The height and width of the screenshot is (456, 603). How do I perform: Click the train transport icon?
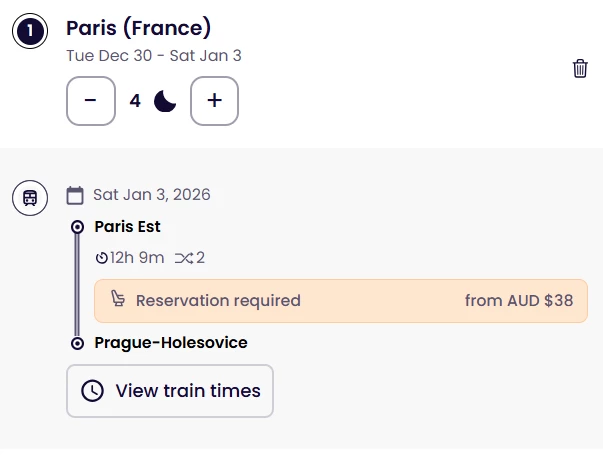click(x=30, y=197)
